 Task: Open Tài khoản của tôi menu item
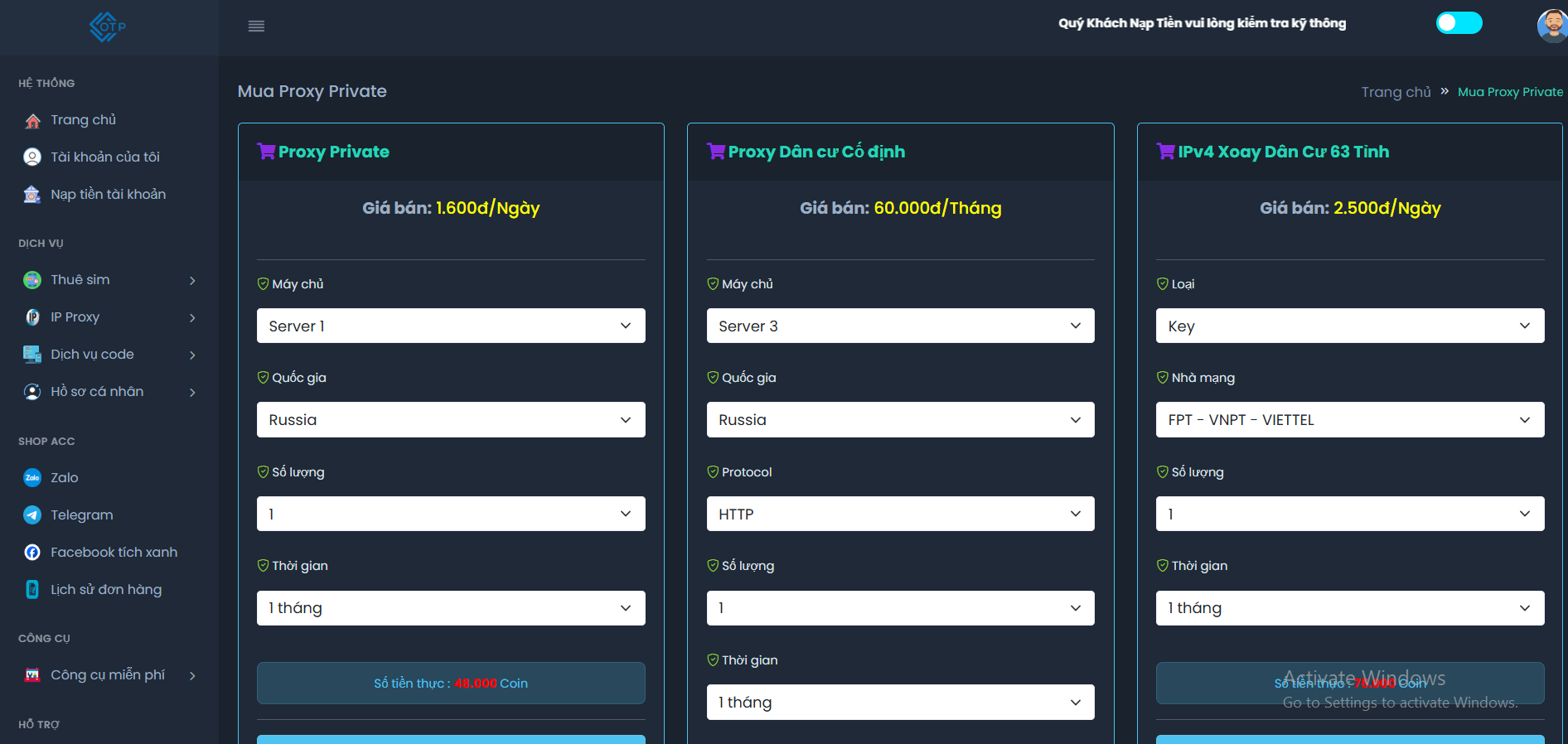[104, 157]
